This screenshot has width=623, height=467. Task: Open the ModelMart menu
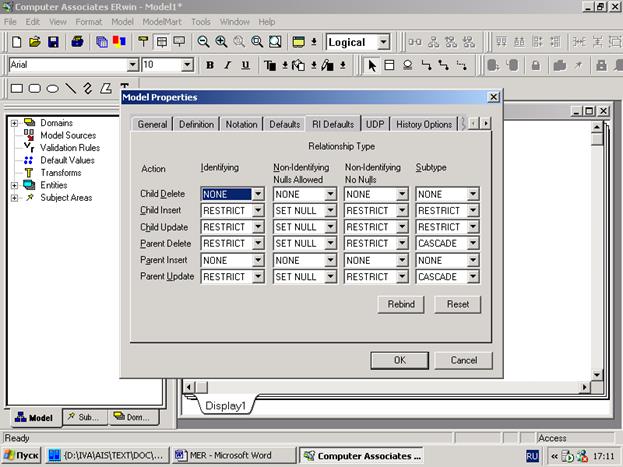[162, 21]
